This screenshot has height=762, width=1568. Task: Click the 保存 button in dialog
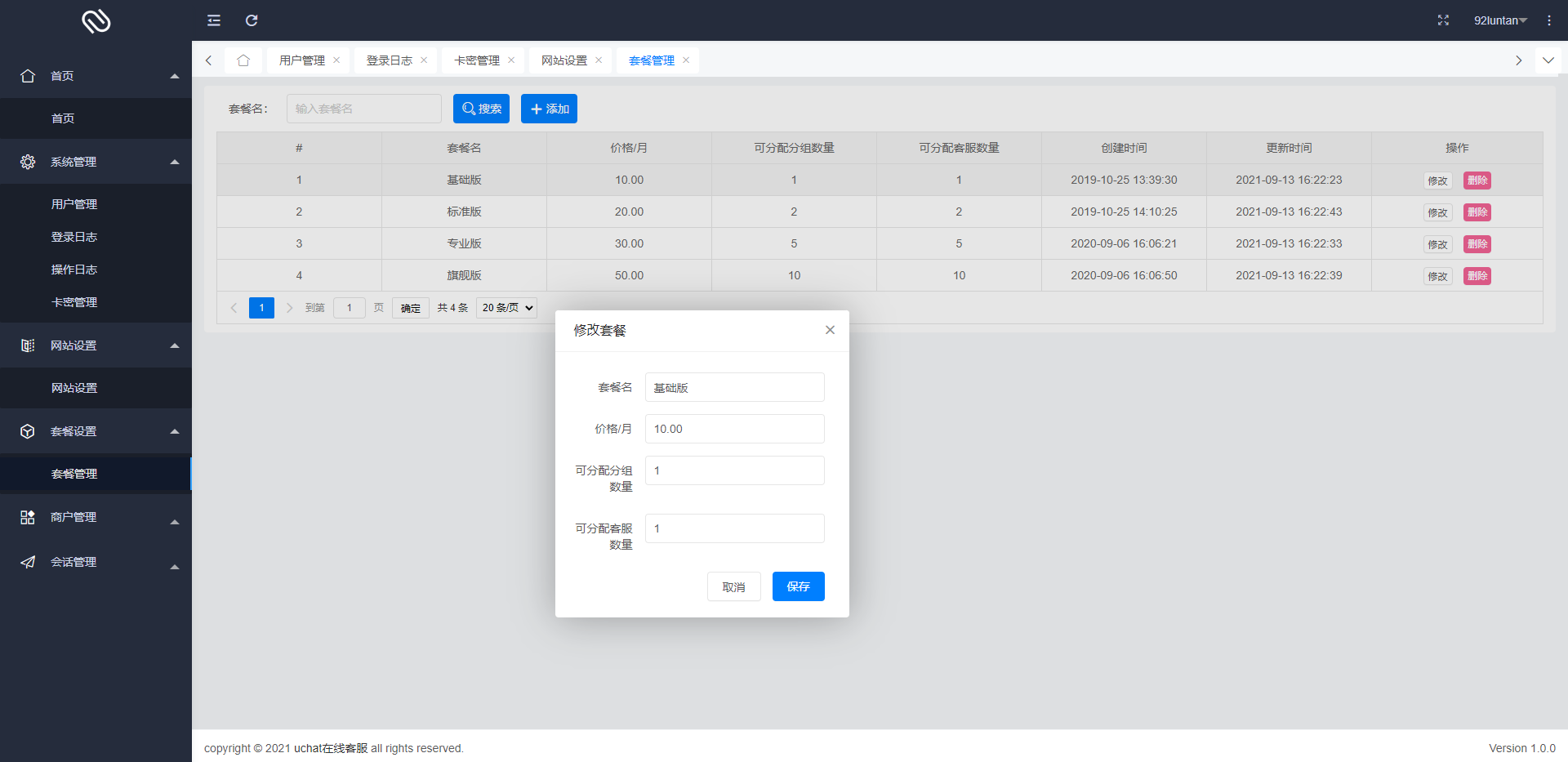pos(798,586)
